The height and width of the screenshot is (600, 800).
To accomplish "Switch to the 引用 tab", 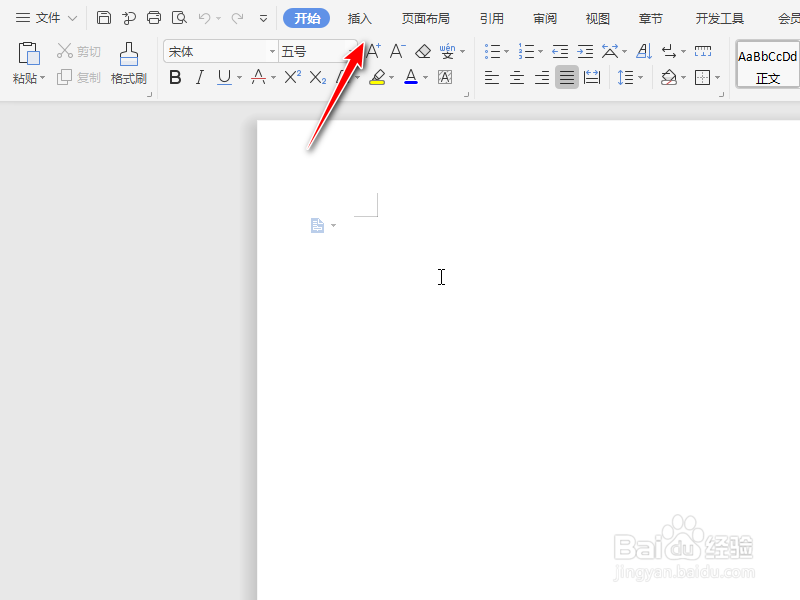I will (492, 19).
